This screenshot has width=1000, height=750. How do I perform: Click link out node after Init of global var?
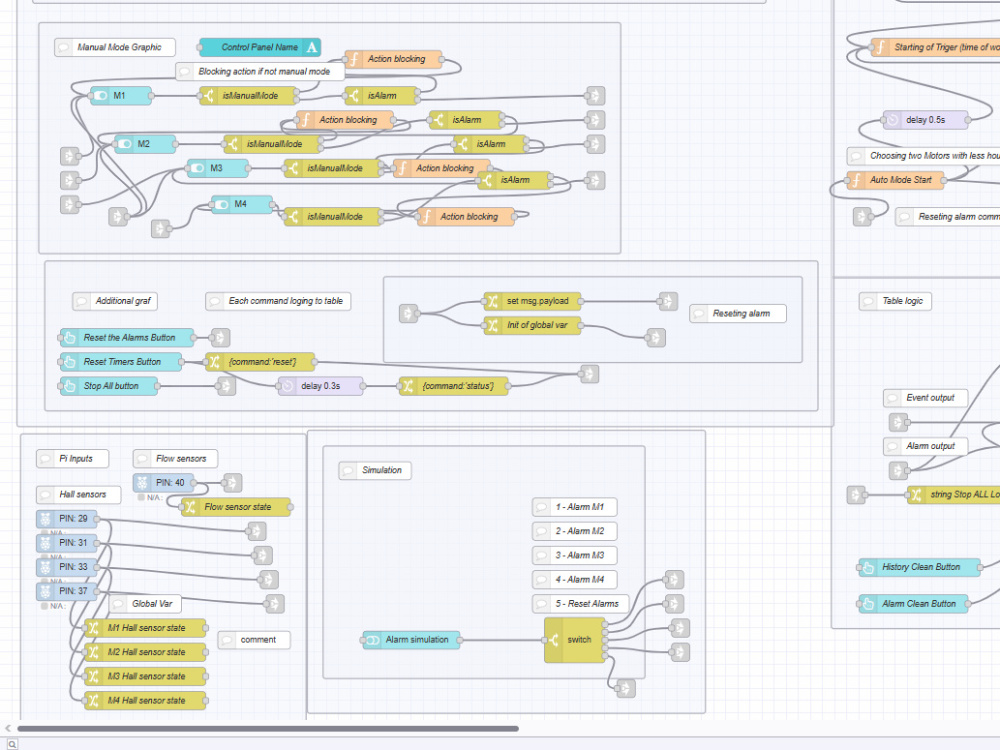[x=656, y=337]
